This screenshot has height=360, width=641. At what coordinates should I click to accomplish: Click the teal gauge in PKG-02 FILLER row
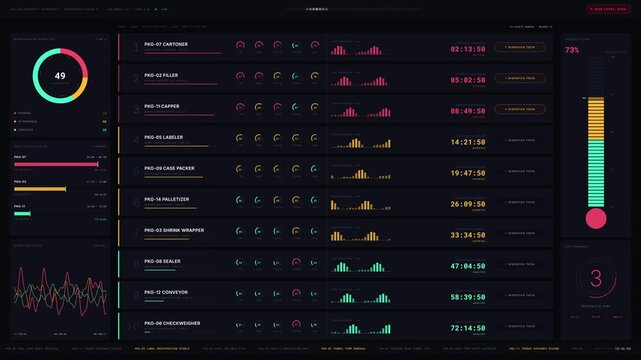click(296, 76)
